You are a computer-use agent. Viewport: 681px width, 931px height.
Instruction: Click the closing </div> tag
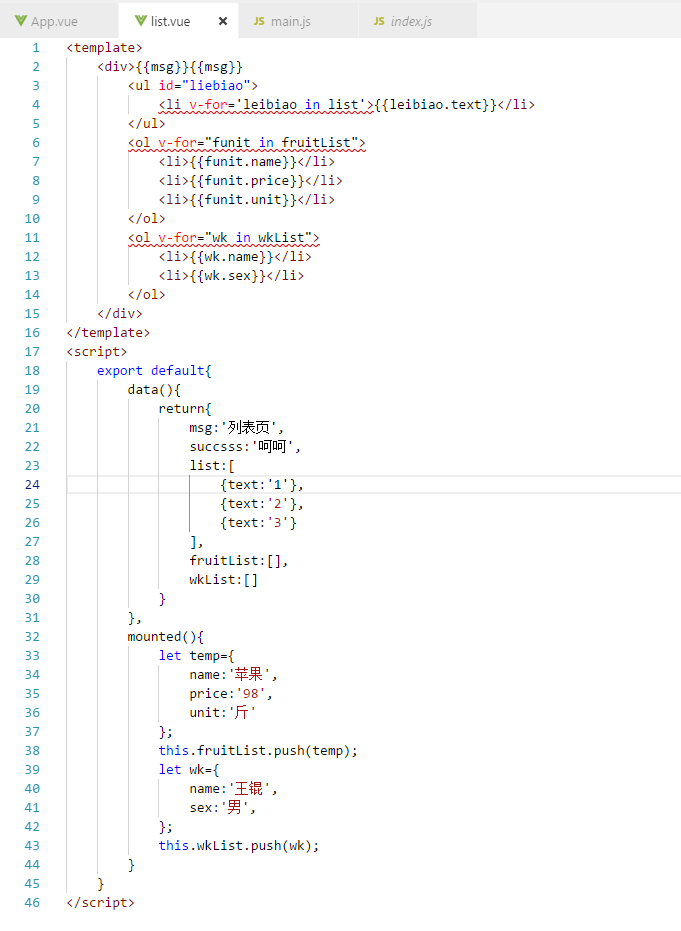[x=120, y=314]
